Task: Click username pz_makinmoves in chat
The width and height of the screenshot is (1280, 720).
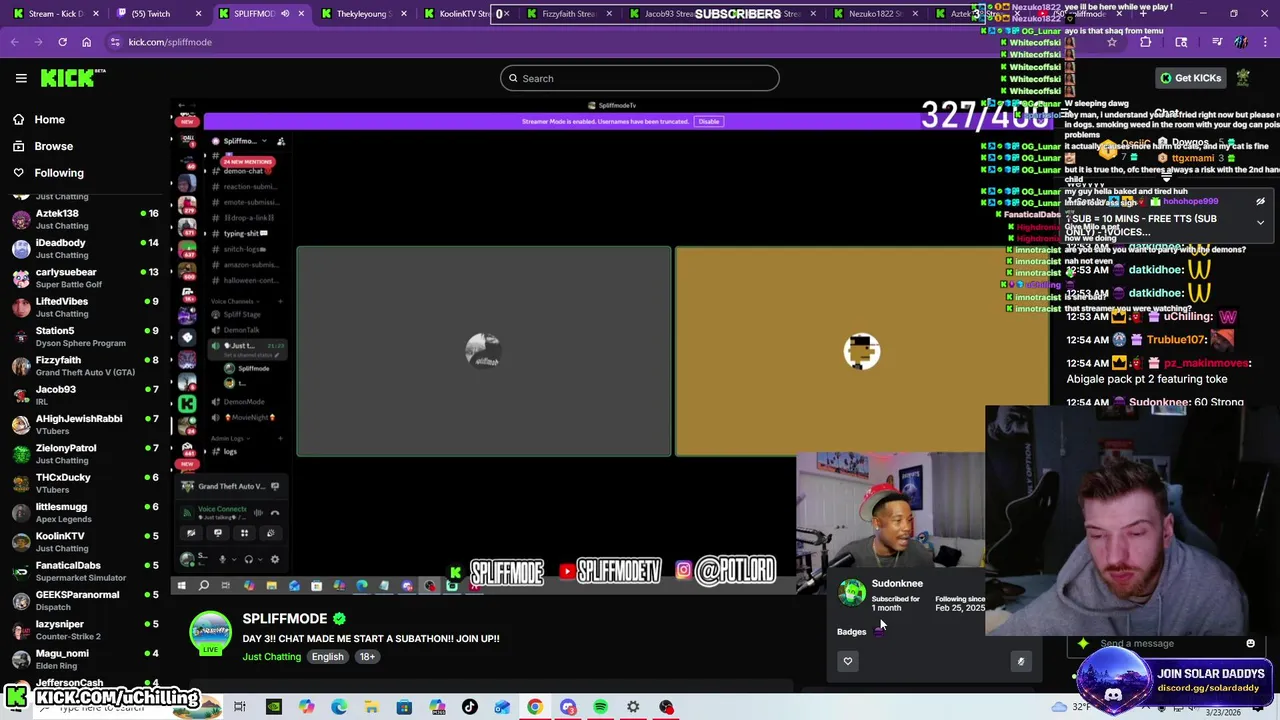Action: coord(1206,363)
